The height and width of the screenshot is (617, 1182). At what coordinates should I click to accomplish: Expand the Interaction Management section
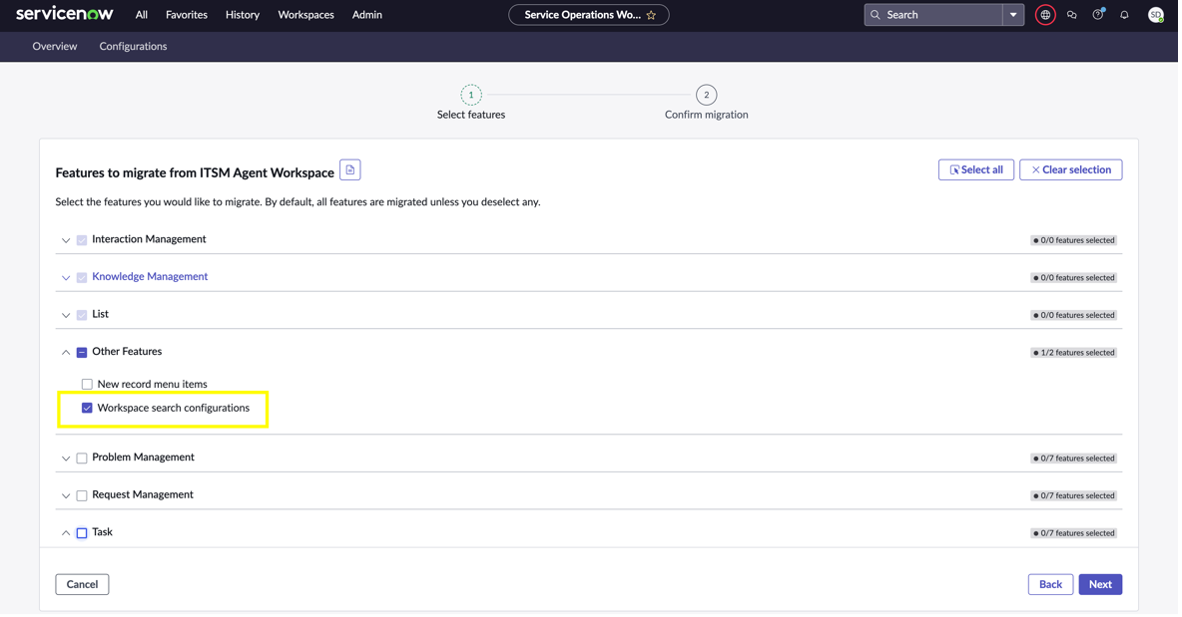pyautogui.click(x=66, y=241)
